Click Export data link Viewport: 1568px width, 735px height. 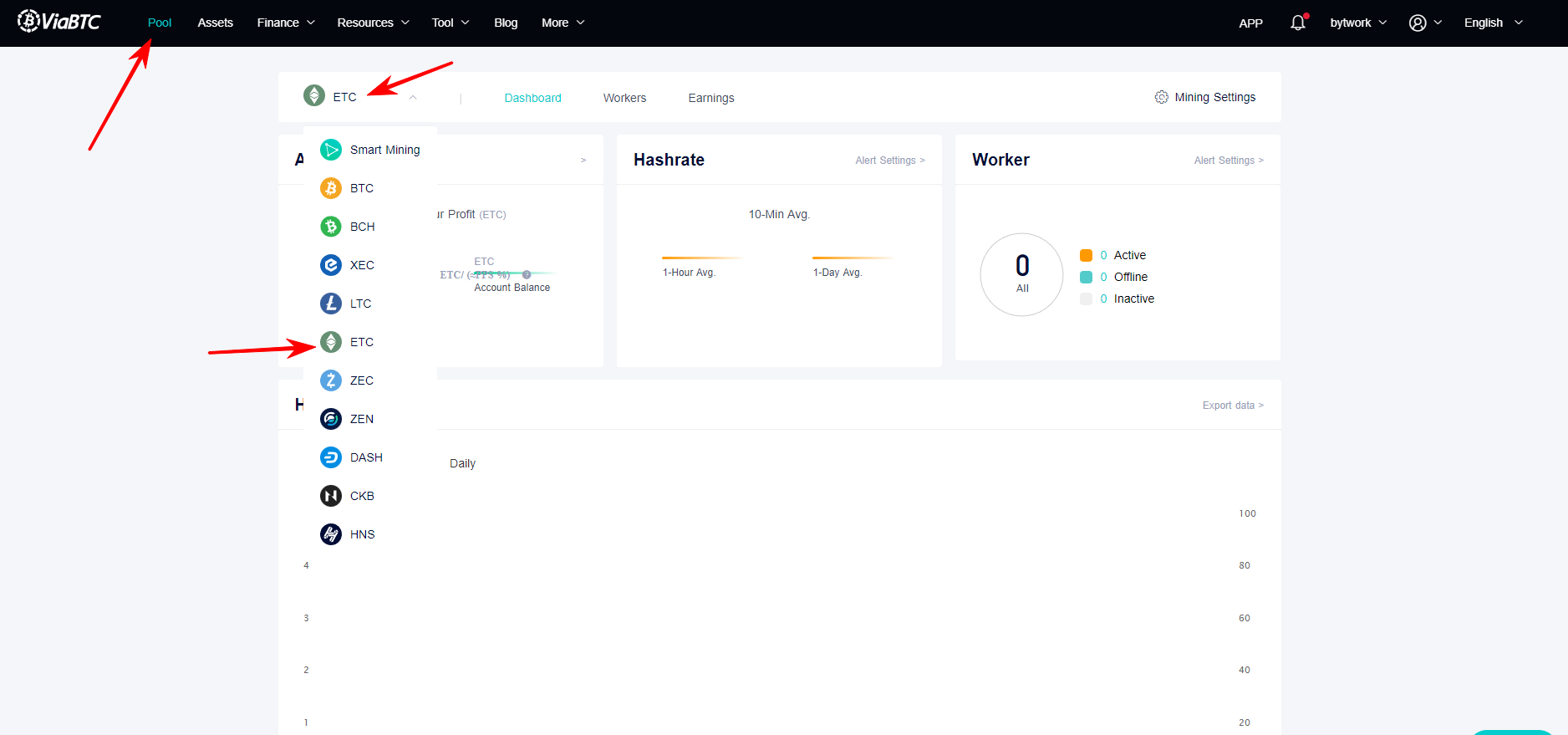(x=1233, y=406)
